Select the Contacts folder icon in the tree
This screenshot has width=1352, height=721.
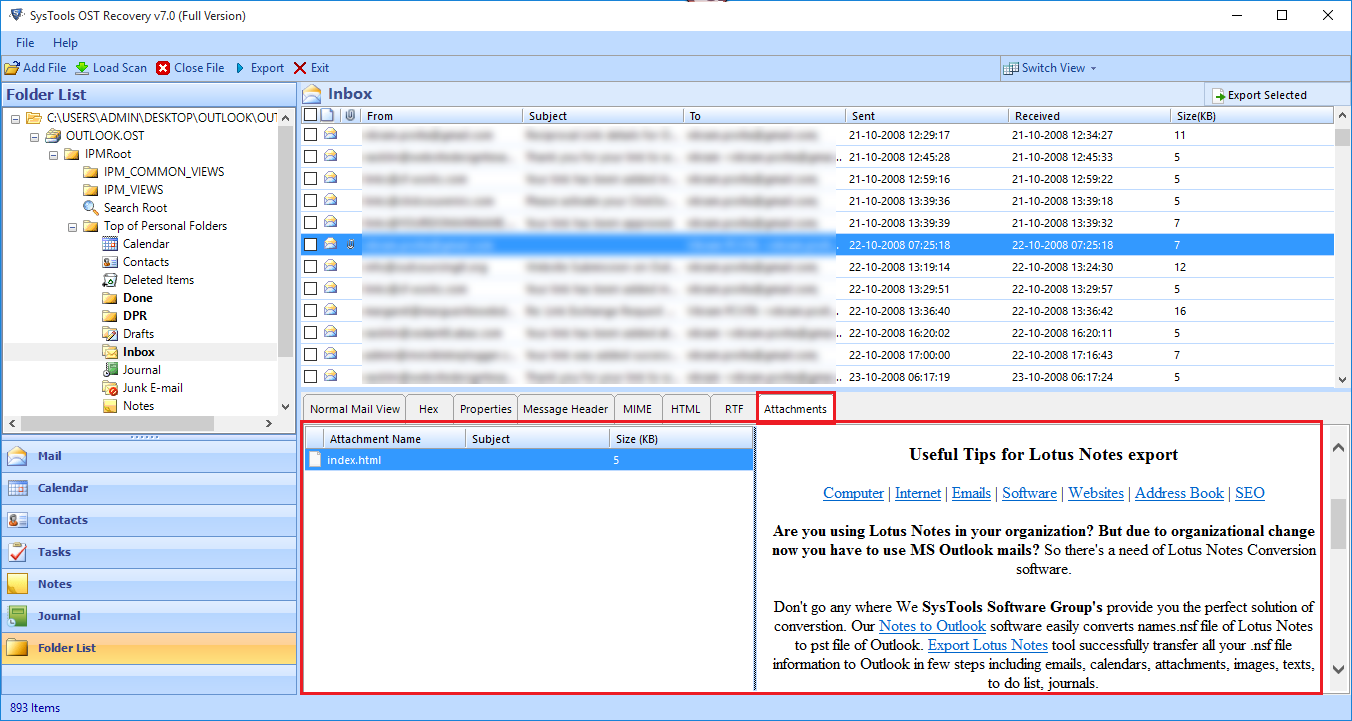(110, 262)
